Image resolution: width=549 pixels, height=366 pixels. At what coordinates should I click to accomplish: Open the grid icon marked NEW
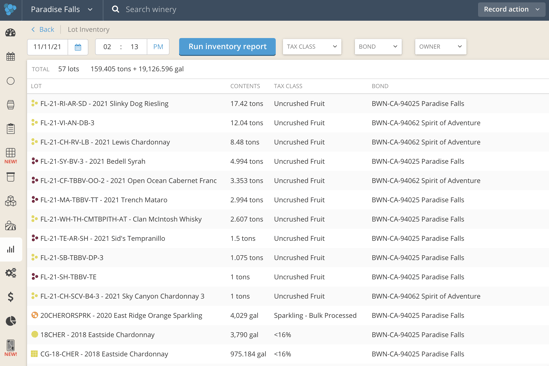(x=11, y=155)
